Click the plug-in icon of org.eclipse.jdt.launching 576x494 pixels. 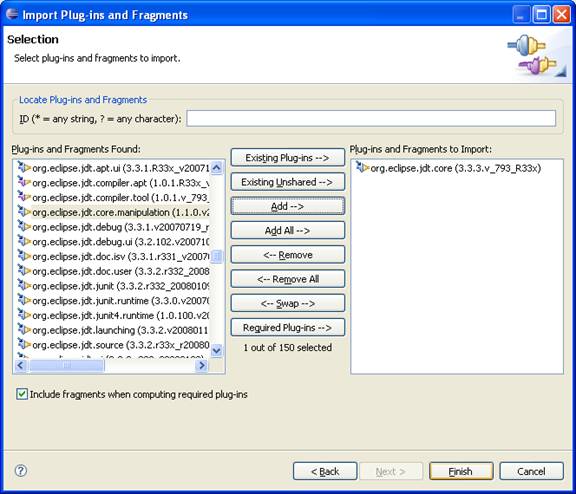(x=24, y=329)
